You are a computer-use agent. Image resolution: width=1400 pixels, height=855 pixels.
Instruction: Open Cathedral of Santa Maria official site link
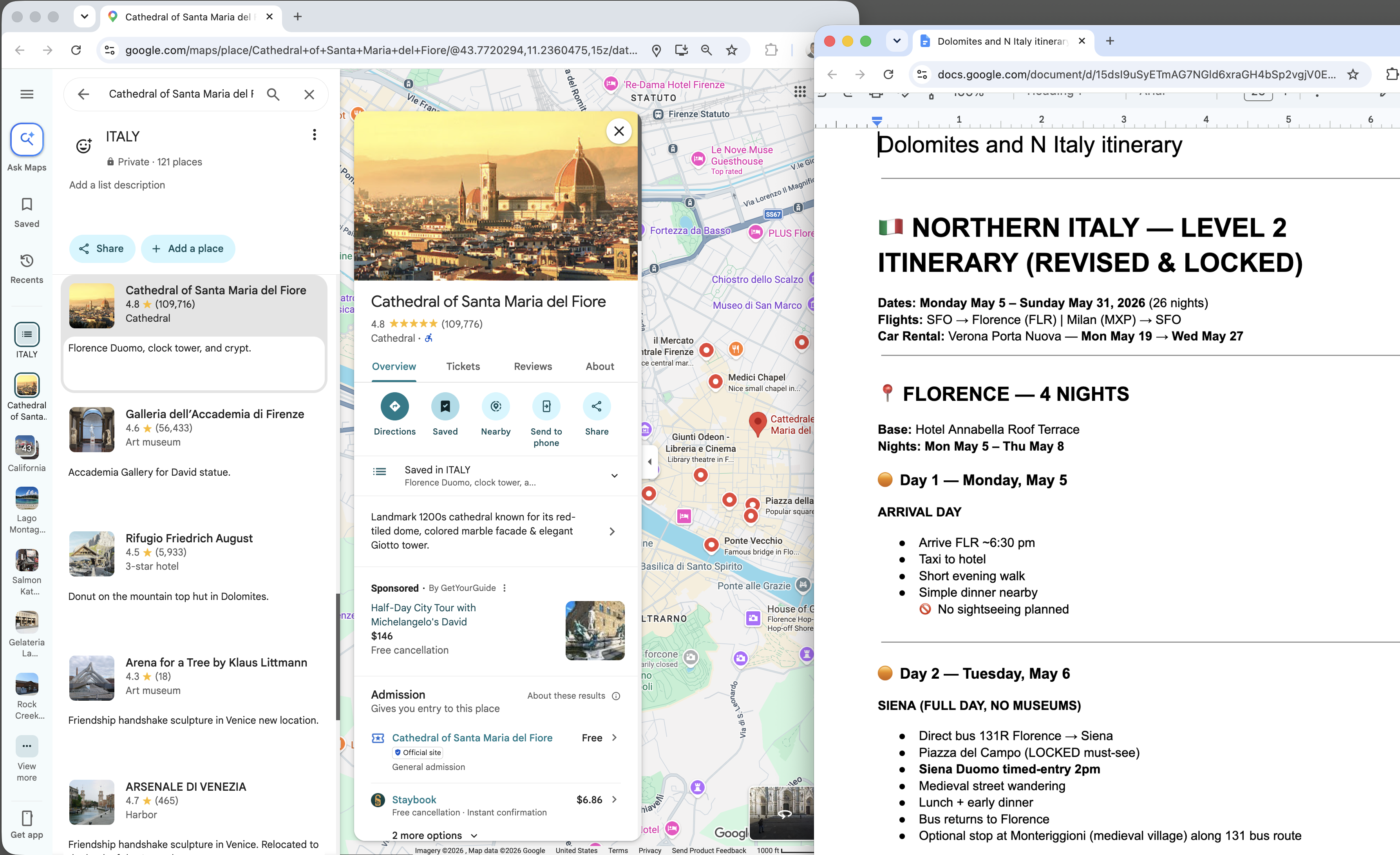(x=472, y=737)
